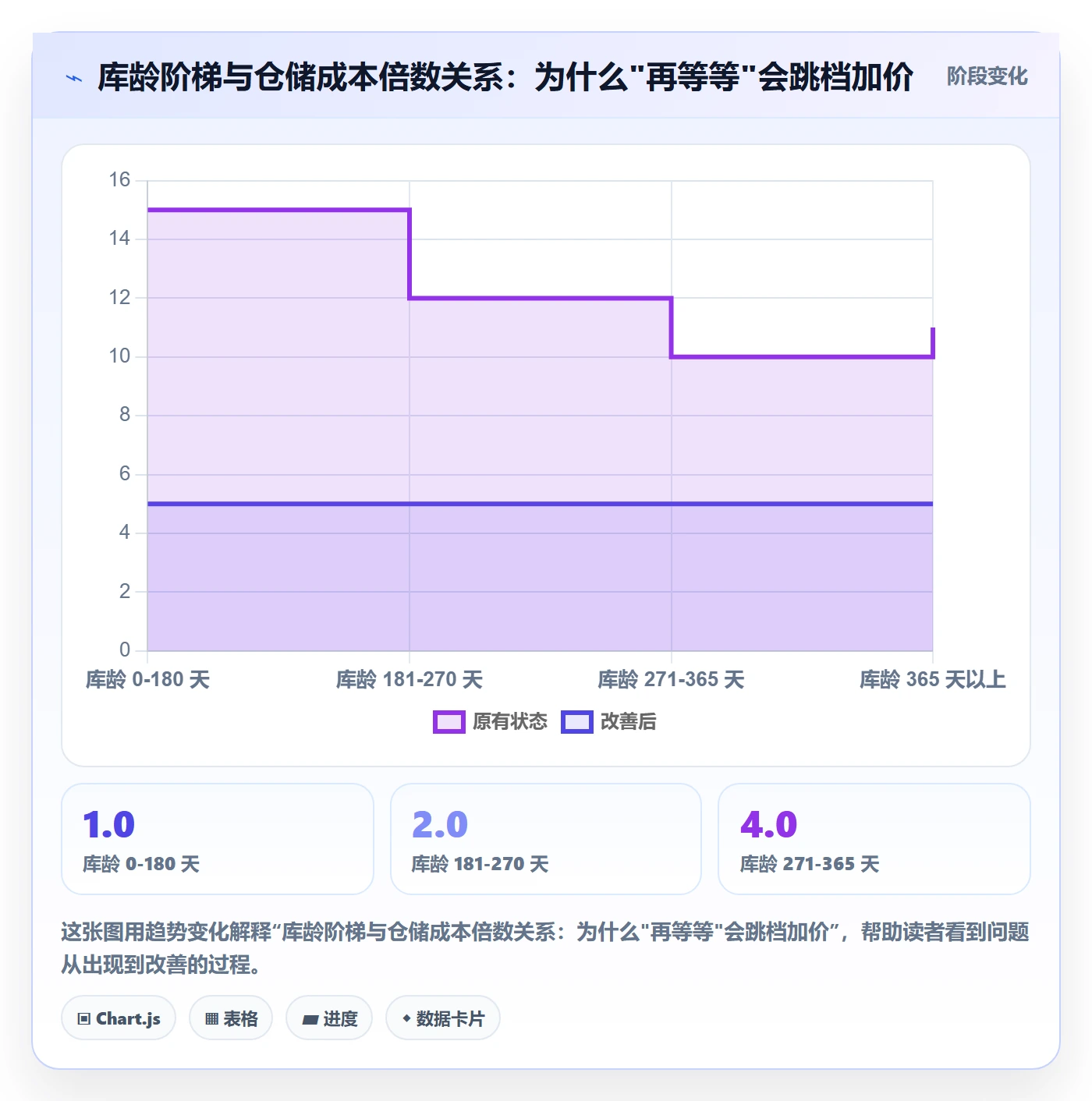Click the purple 原有状态 legend swatch
Screen dimensions: 1092x1101
point(449,722)
